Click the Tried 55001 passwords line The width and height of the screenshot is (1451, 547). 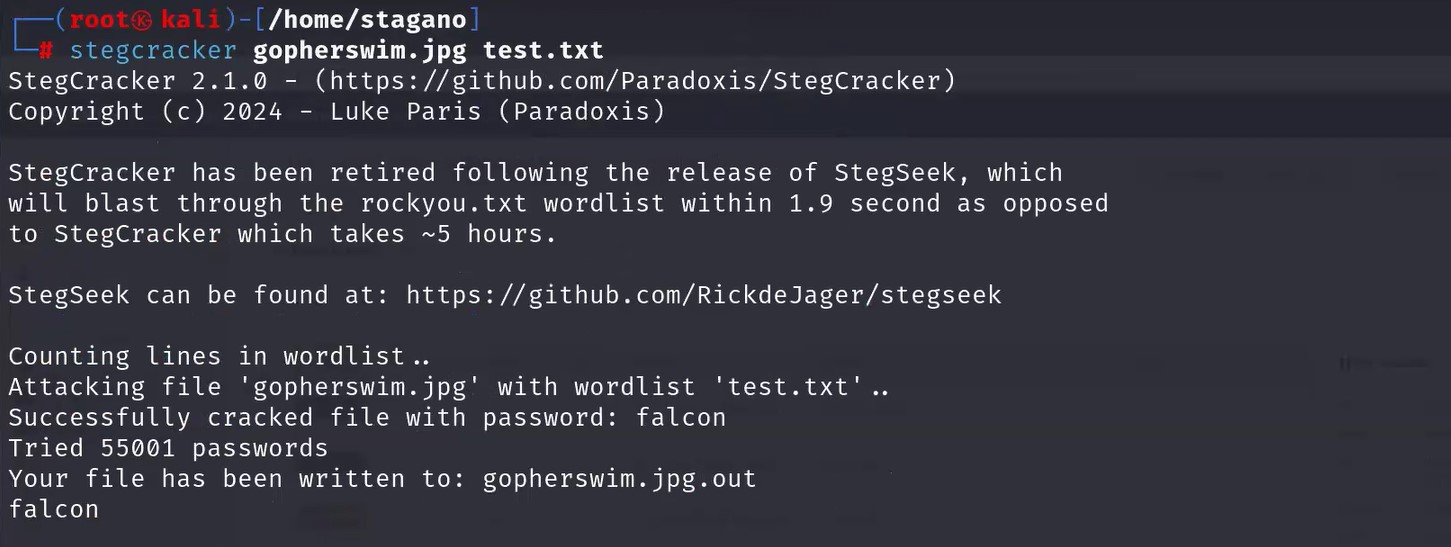pyautogui.click(x=168, y=448)
